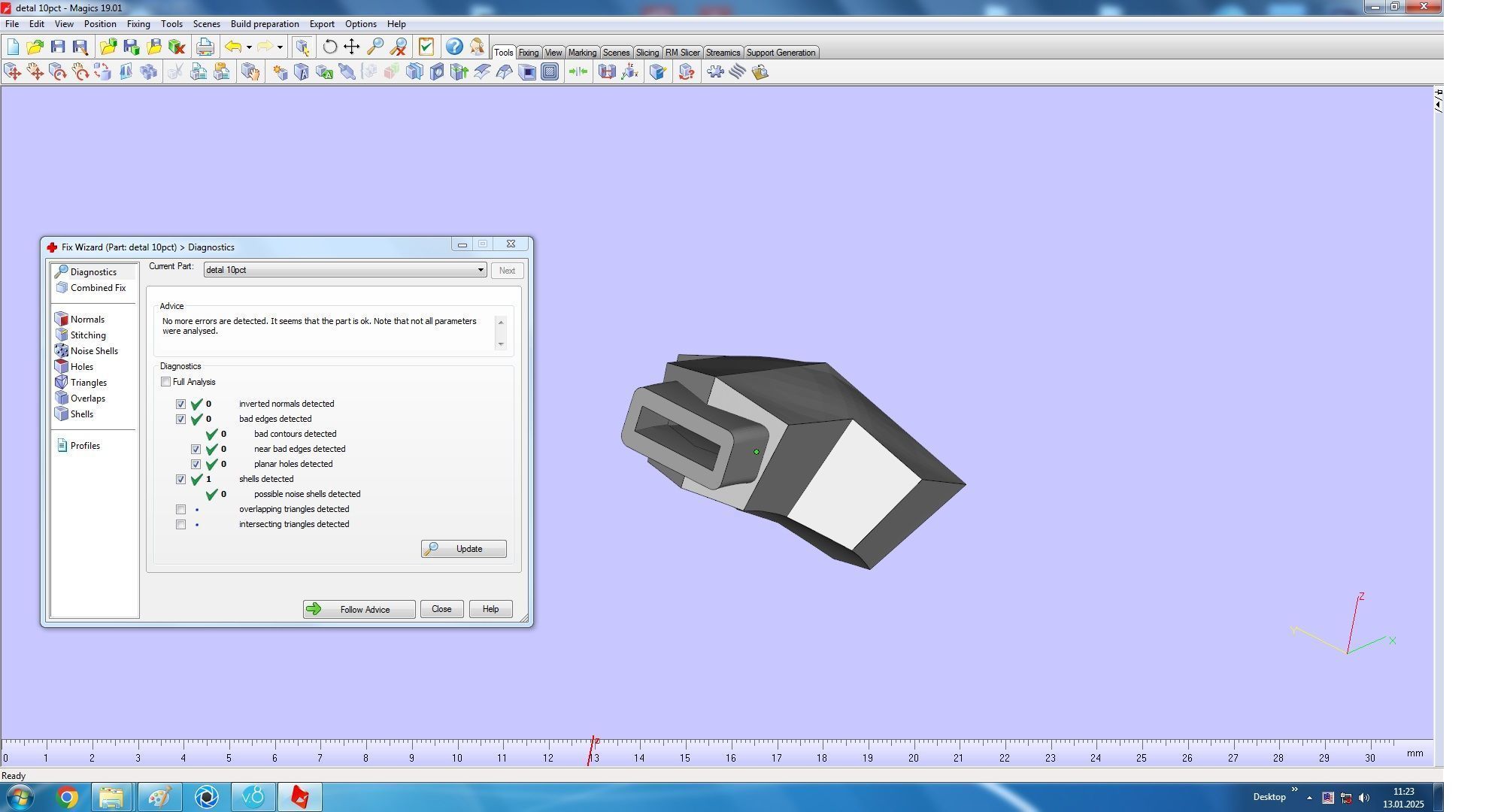Screen dimensions: 1504x812
Task: Uncheck inverted normals detected checkbox
Action: click(x=181, y=404)
